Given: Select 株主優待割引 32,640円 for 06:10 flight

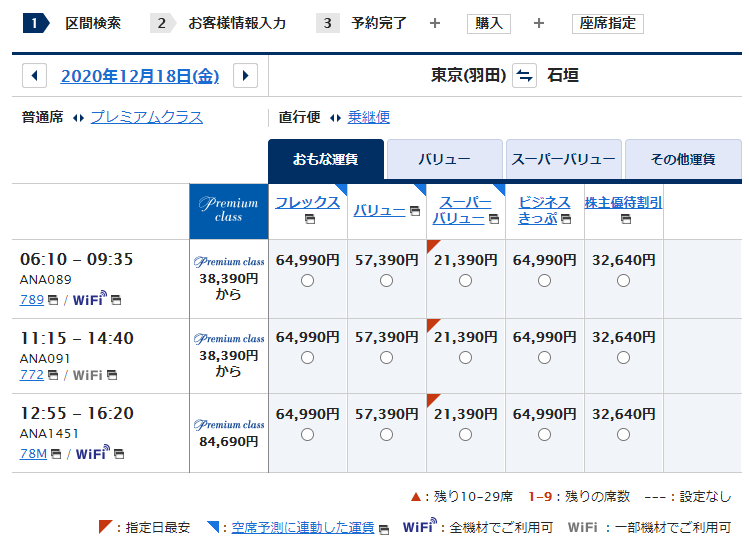Looking at the screenshot, I should tap(623, 280).
